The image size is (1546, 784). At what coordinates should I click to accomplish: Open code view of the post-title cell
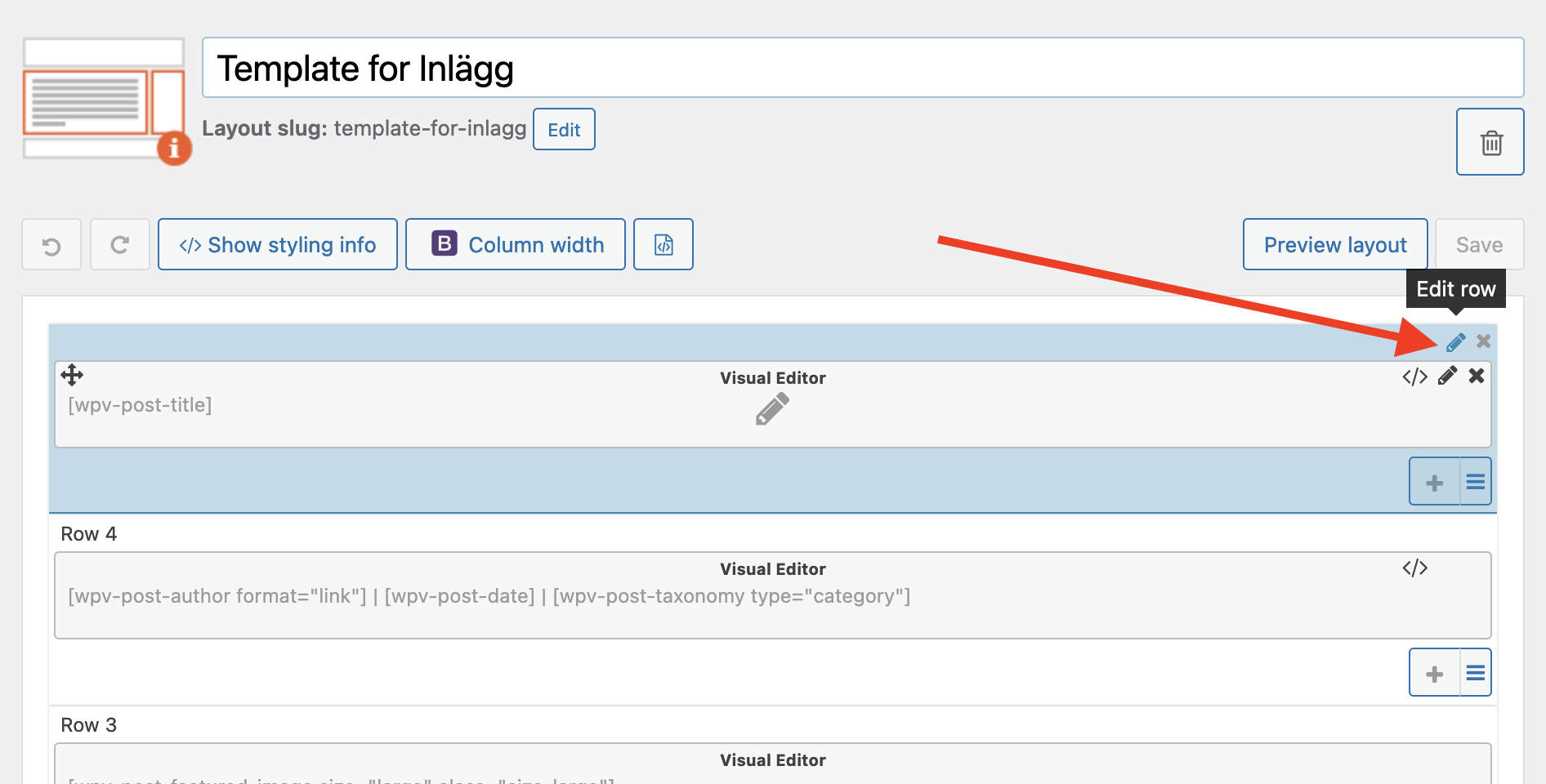coord(1415,376)
